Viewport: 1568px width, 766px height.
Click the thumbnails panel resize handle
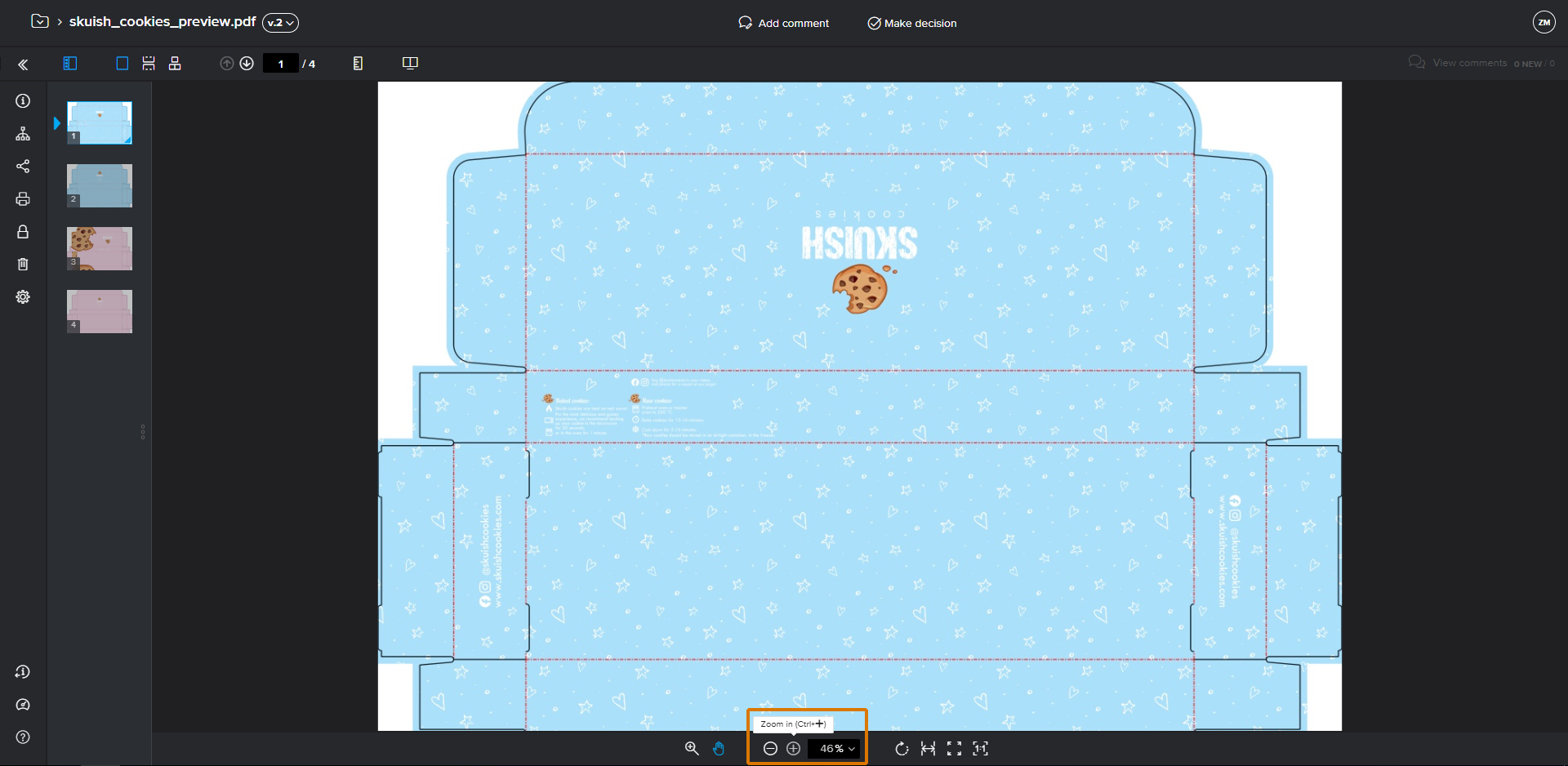pos(143,432)
